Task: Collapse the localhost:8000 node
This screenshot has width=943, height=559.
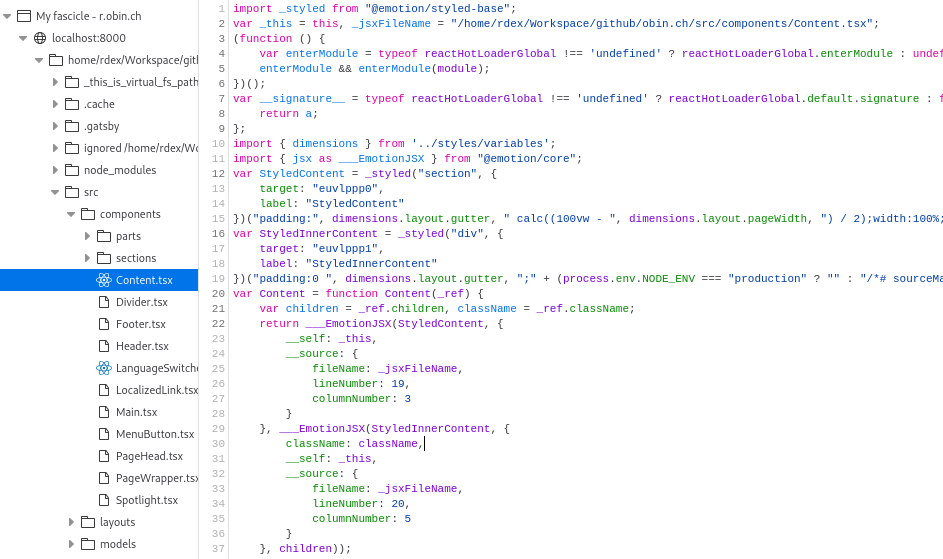Action: click(x=23, y=38)
